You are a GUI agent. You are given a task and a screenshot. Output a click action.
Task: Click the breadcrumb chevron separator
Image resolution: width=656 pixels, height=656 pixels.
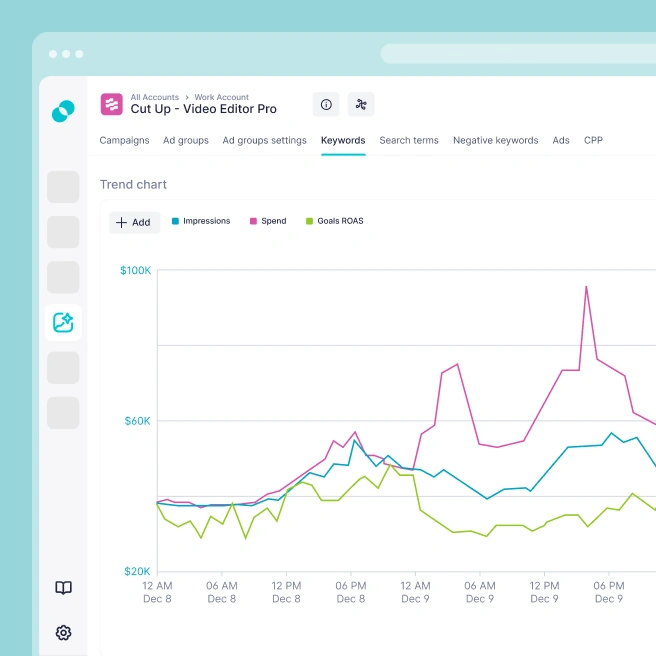(187, 97)
